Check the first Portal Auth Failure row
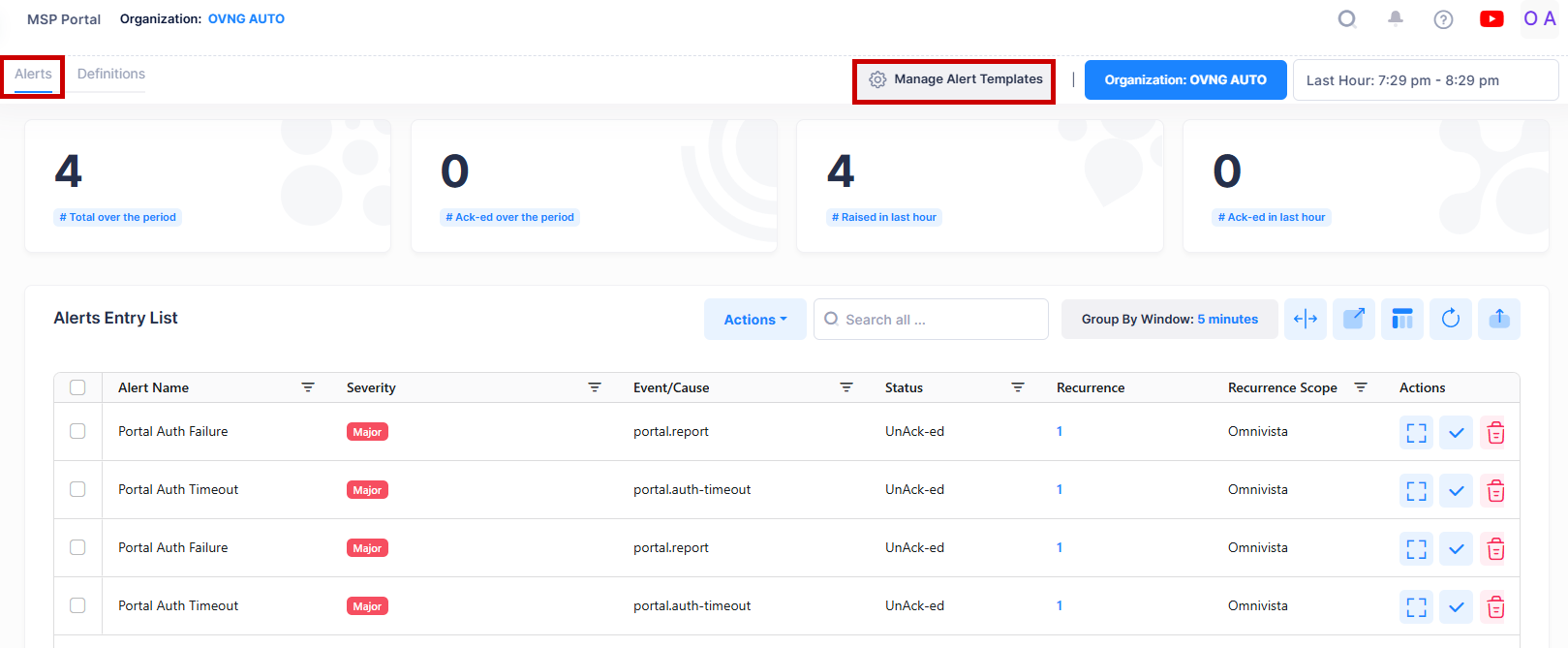 click(x=77, y=431)
